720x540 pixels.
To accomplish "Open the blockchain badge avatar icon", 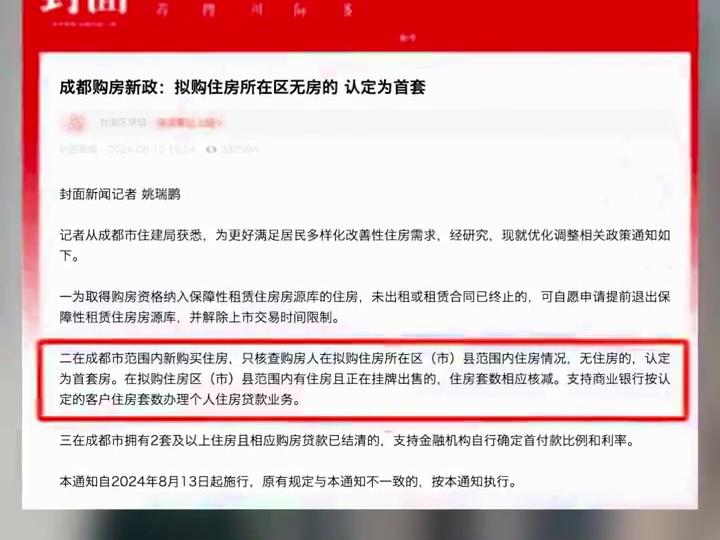I will coord(76,123).
